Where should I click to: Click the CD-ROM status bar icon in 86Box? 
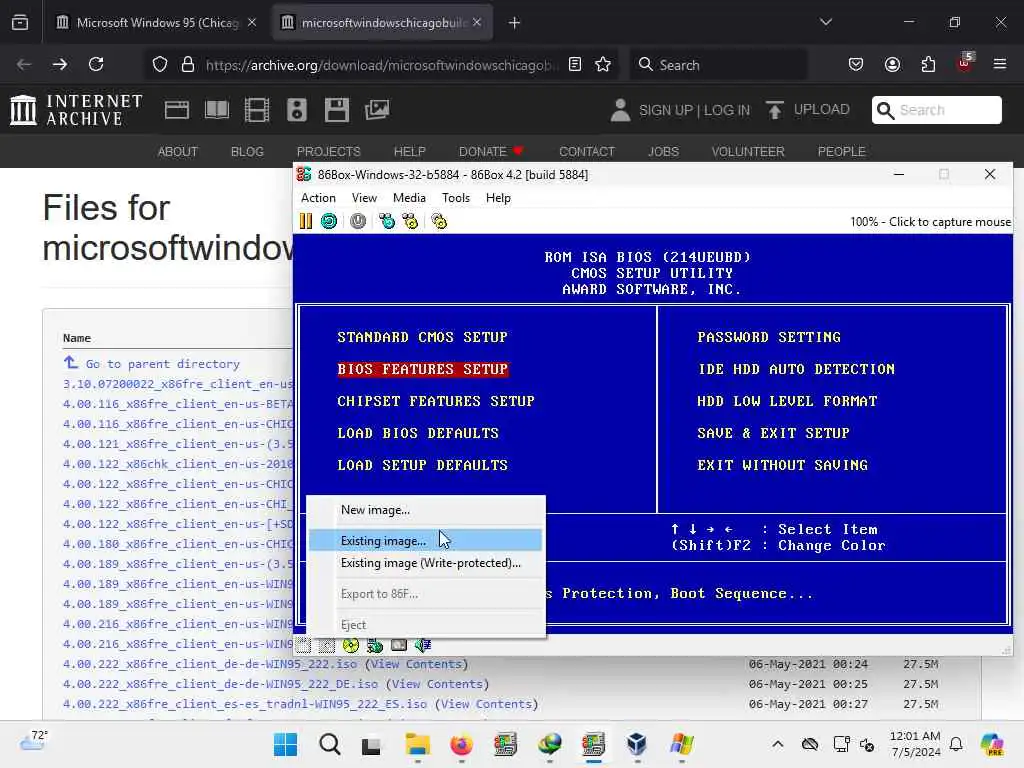click(351, 645)
